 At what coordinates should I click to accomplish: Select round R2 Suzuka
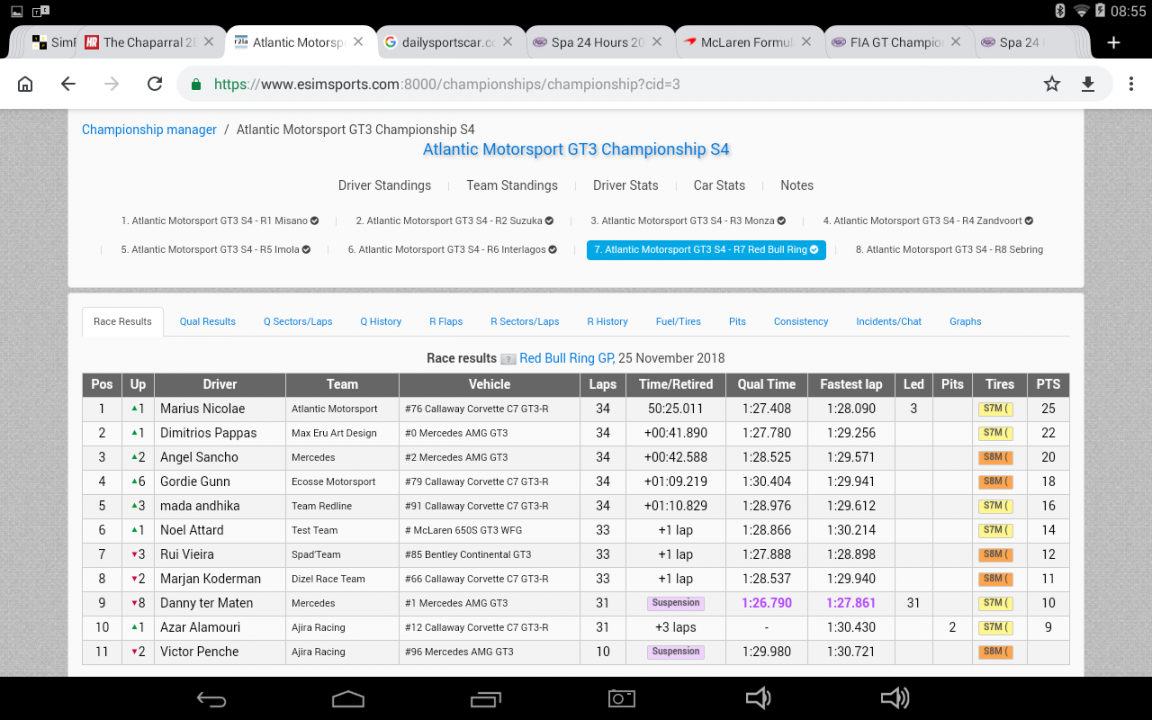pos(455,220)
